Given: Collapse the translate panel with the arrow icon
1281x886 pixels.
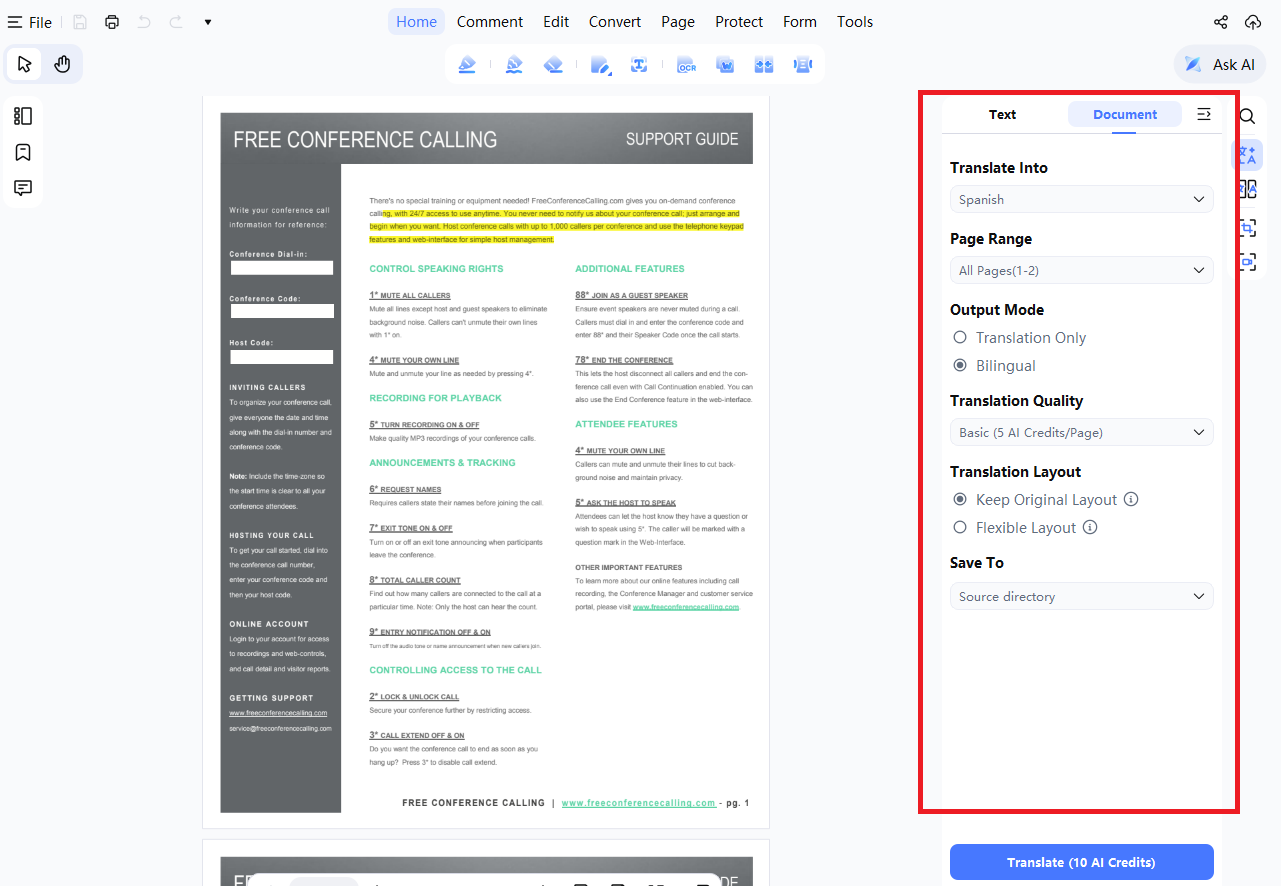Looking at the screenshot, I should click(x=1204, y=114).
